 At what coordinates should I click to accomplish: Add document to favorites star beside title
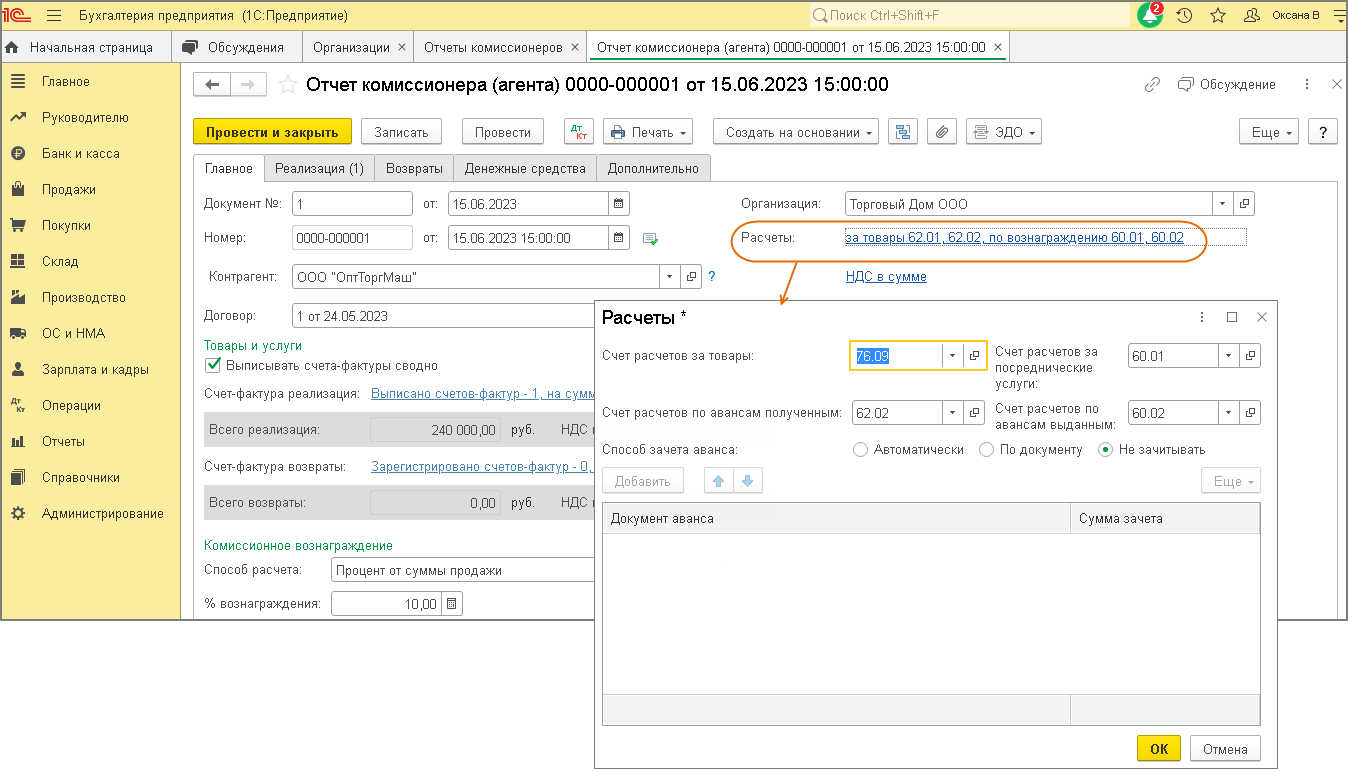(288, 85)
